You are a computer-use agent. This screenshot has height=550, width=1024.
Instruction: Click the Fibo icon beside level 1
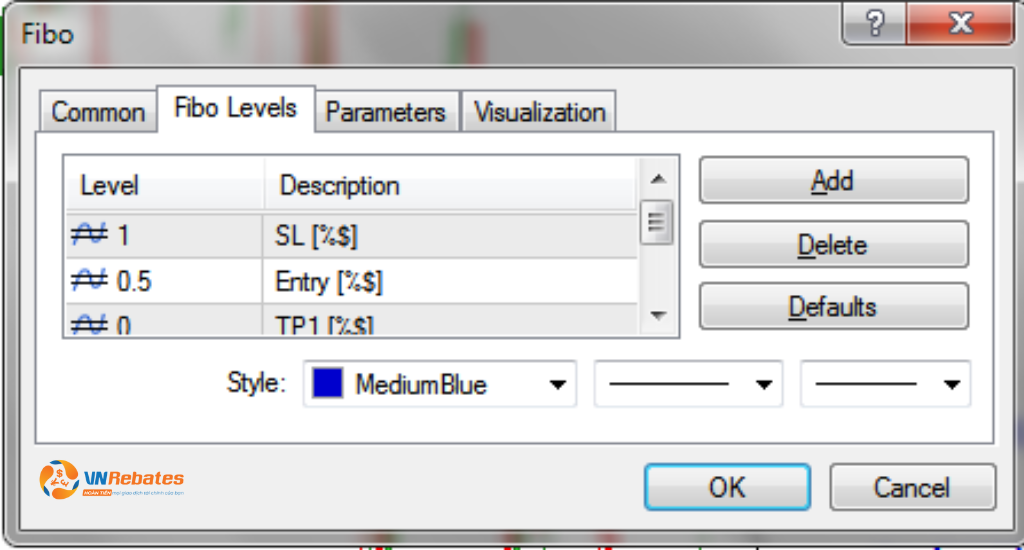click(89, 234)
